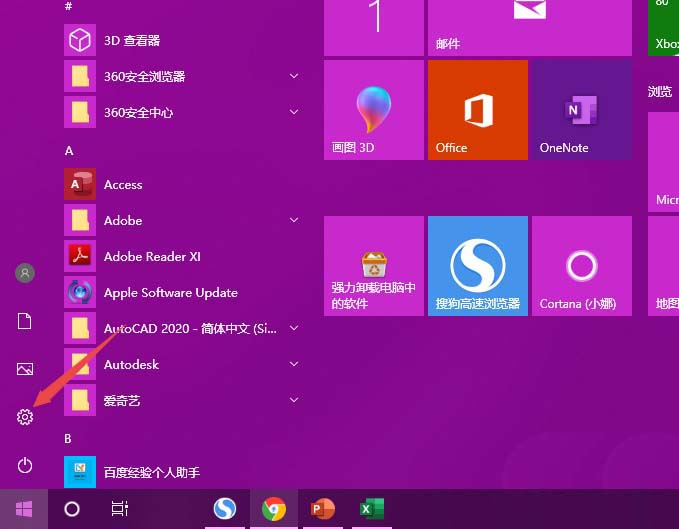Open the Office tile

coord(478,110)
